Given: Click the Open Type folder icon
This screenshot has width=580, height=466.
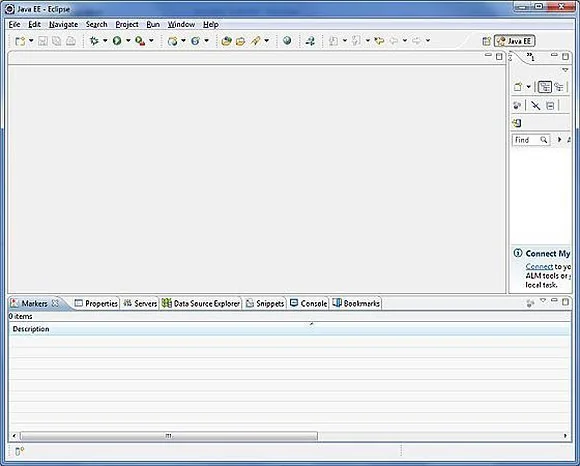Looking at the screenshot, I should pos(226,41).
